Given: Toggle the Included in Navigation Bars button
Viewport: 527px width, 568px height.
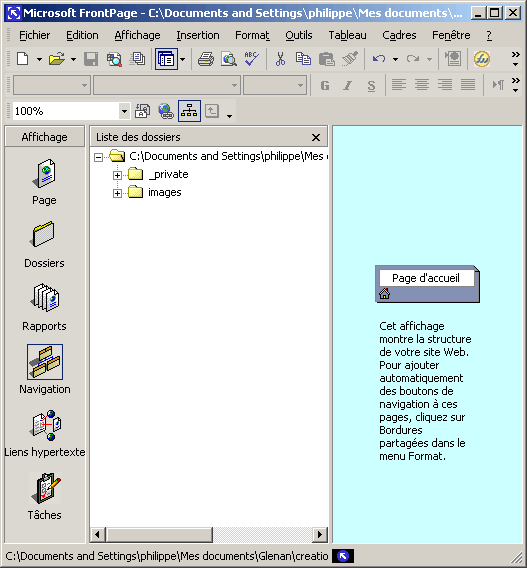Looking at the screenshot, I should tap(189, 111).
